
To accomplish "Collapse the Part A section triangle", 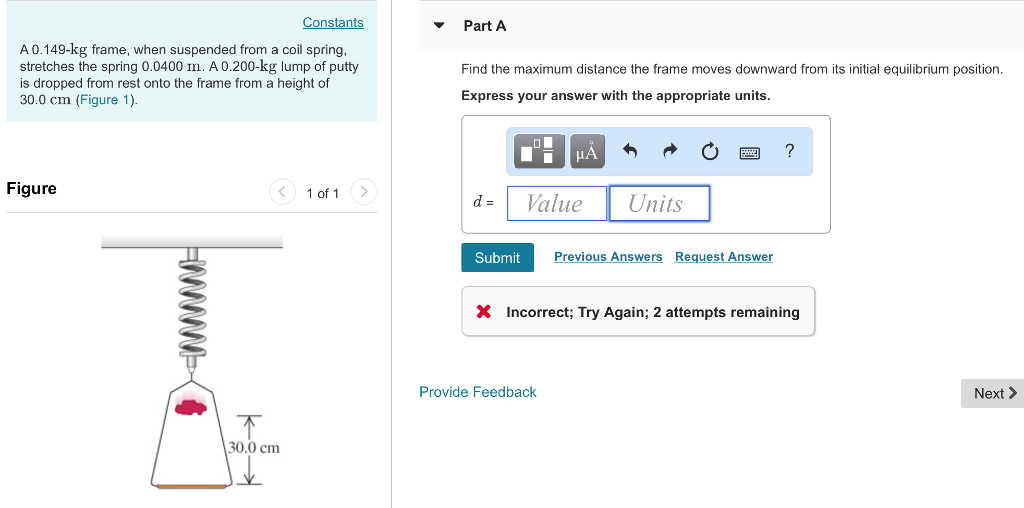I will click(439, 26).
